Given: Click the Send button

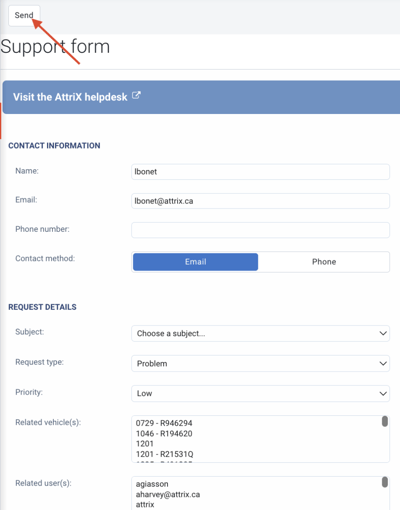Looking at the screenshot, I should 24,15.
